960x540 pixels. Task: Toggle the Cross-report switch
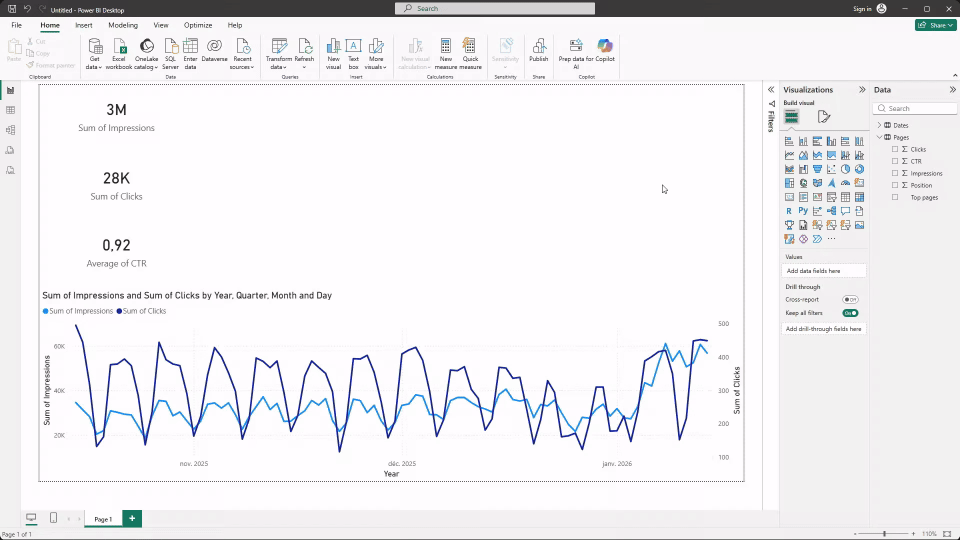click(850, 299)
